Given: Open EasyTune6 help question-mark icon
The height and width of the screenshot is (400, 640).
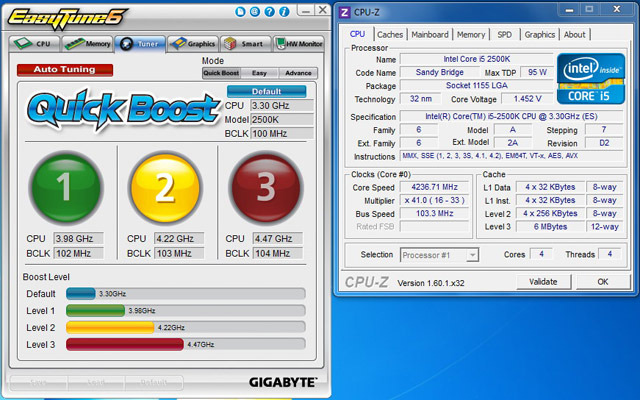Looking at the screenshot, I should (269, 11).
